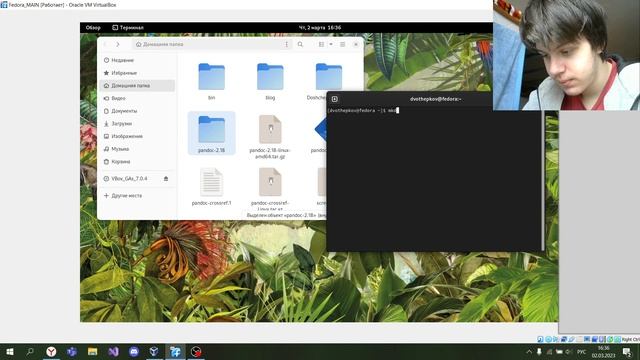Open VirtualBox Manager from the taskbar

click(154, 351)
